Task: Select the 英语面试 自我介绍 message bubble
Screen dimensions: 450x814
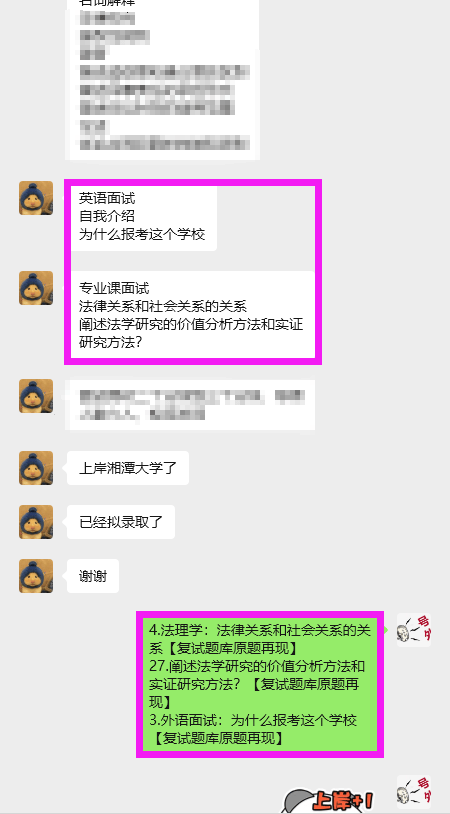Action: (142, 216)
